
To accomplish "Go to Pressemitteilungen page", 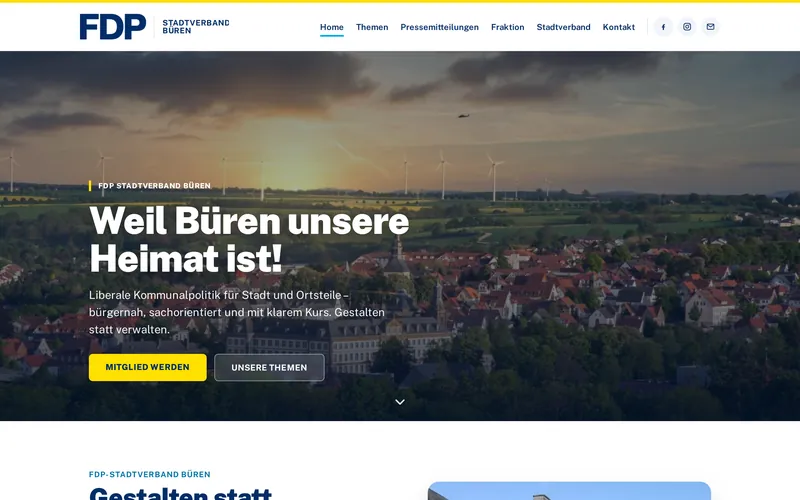I will (439, 27).
